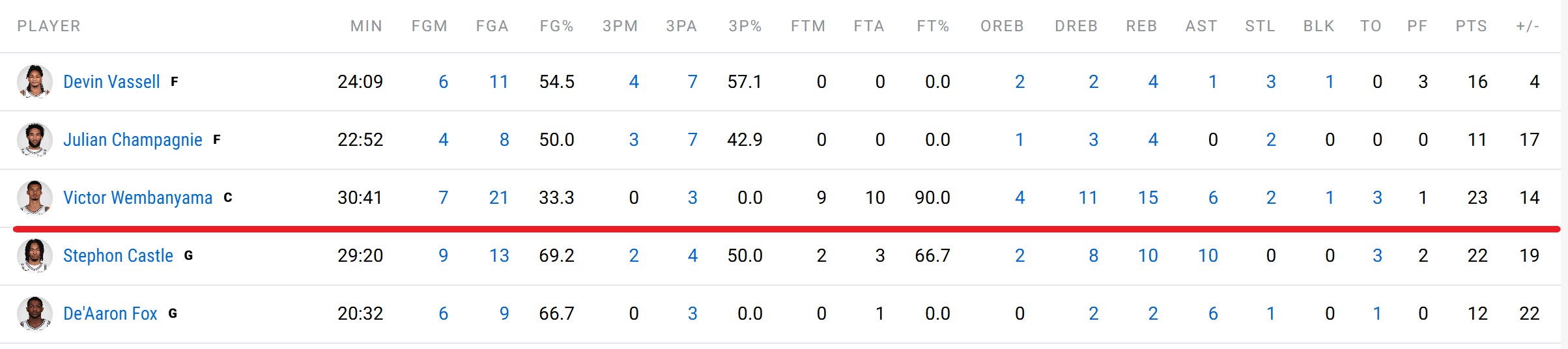1568x349 pixels.
Task: Click Devin Vassell's headshot photo
Action: pos(35,81)
